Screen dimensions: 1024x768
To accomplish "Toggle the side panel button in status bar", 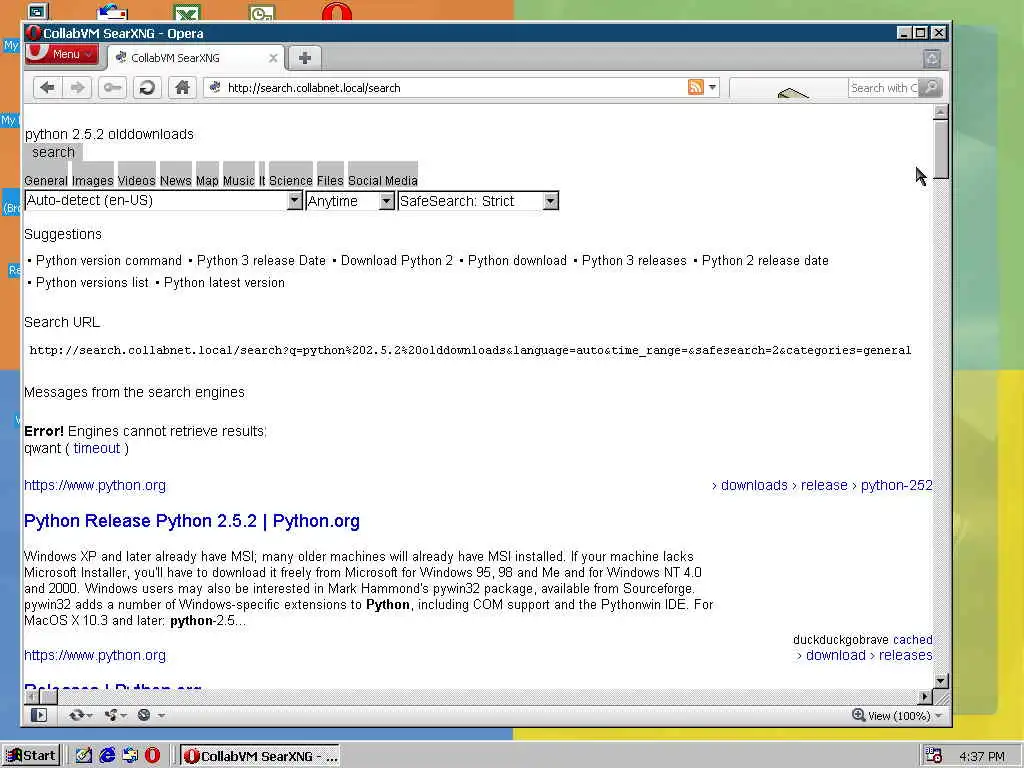I will click(x=39, y=715).
